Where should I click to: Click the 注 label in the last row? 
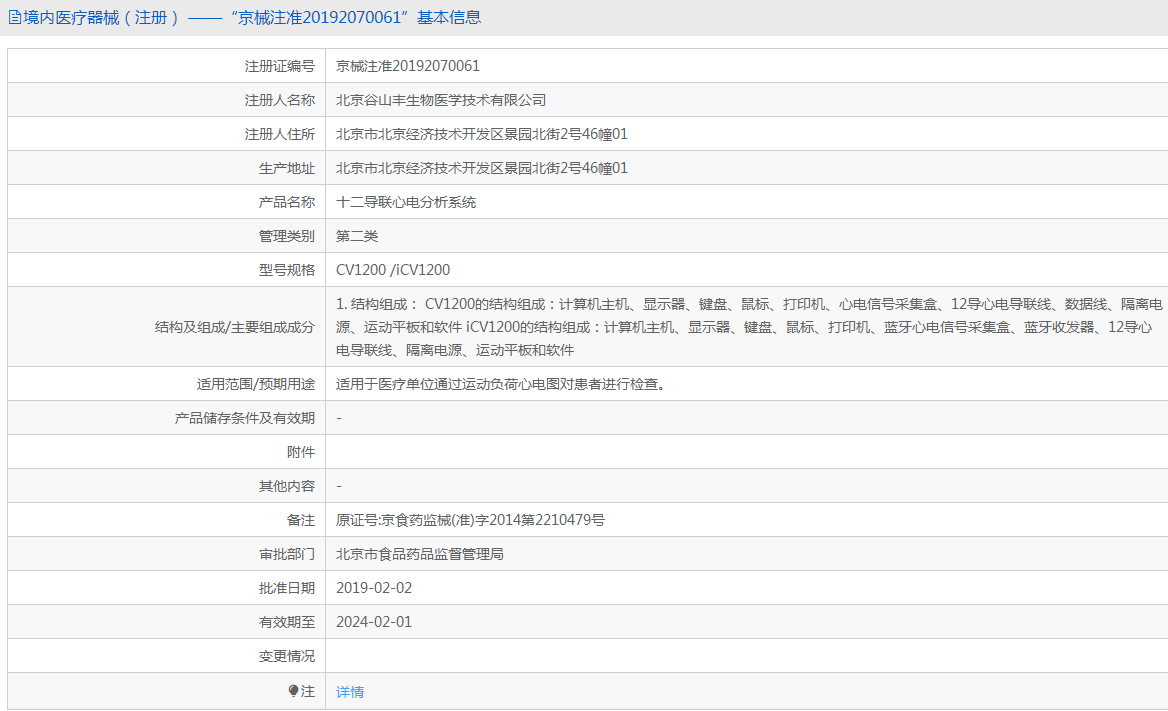tap(308, 692)
